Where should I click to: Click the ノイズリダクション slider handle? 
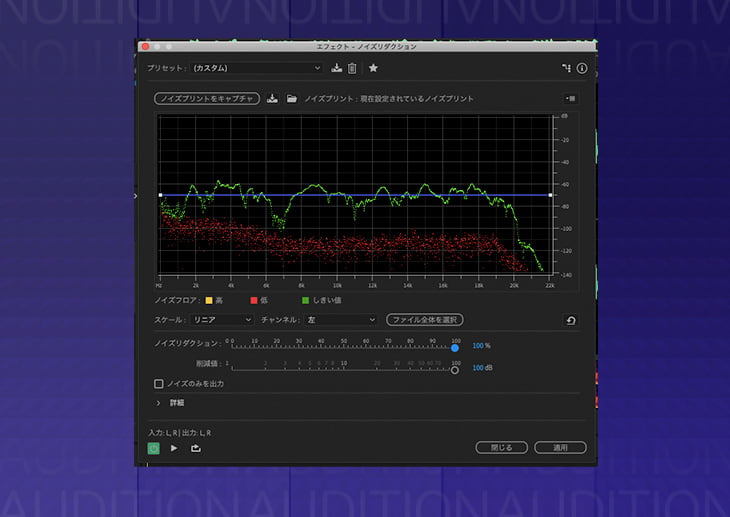455,347
